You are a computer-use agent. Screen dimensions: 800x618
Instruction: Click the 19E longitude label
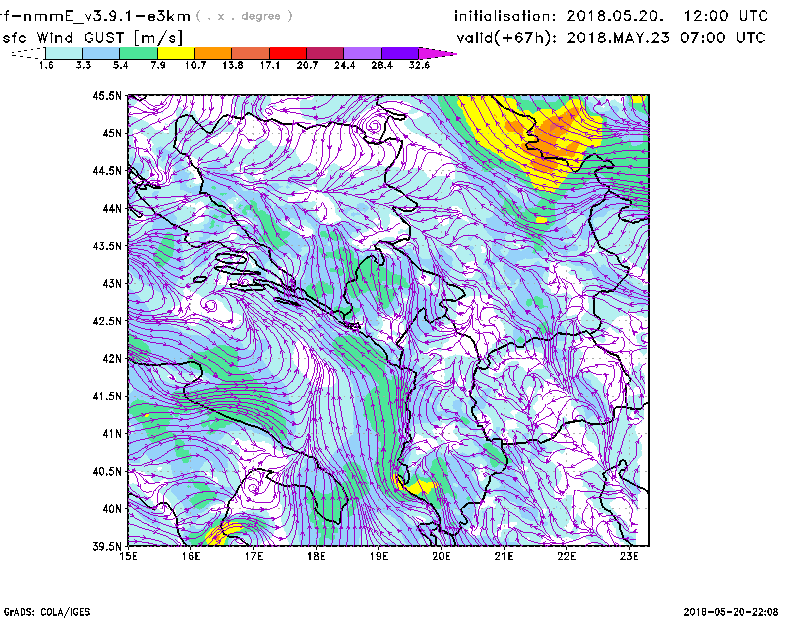pyautogui.click(x=379, y=556)
